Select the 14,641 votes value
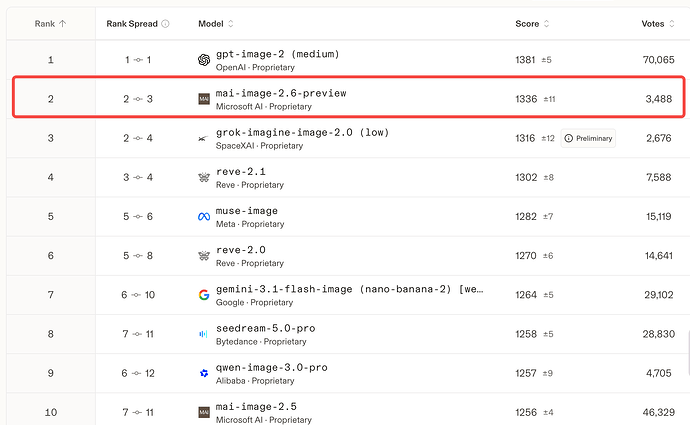The image size is (690, 425). [659, 256]
